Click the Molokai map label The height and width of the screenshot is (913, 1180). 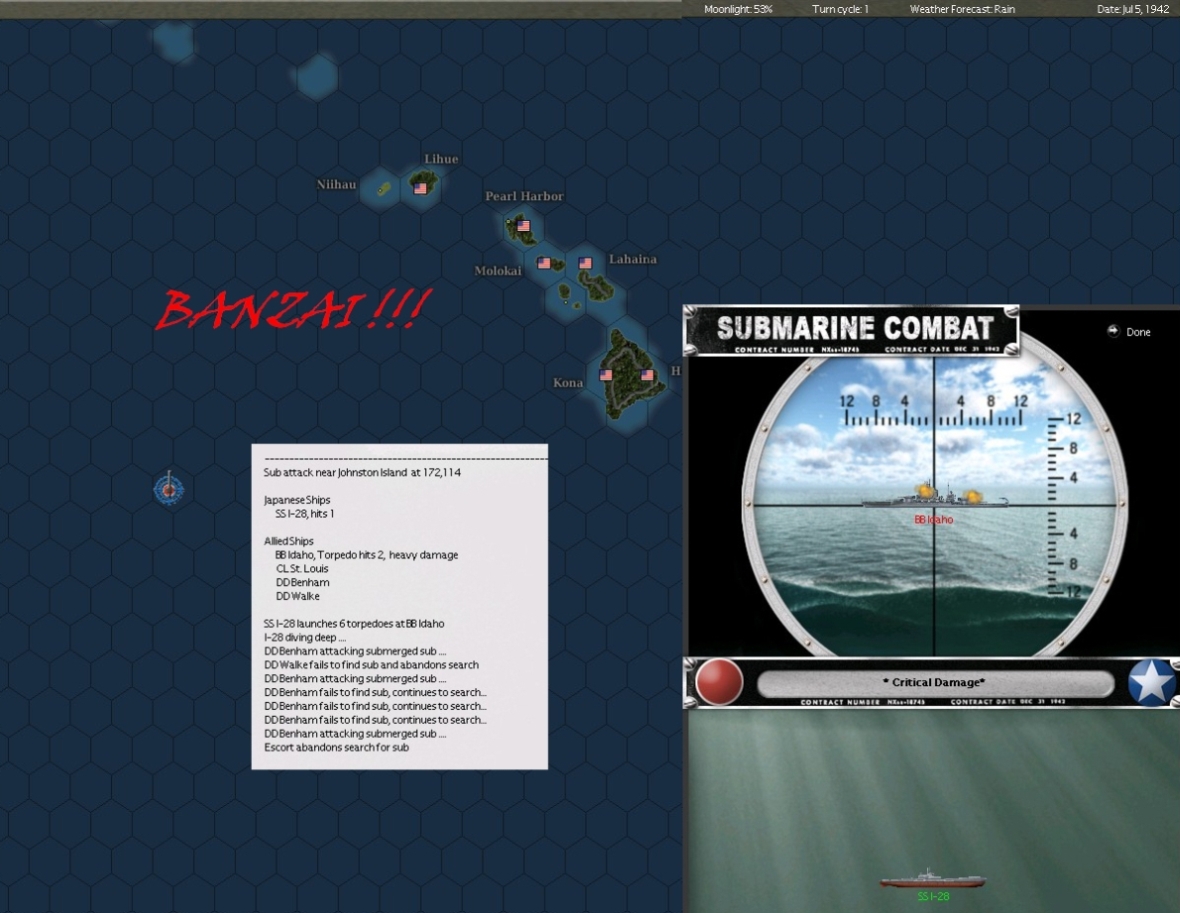coord(497,271)
